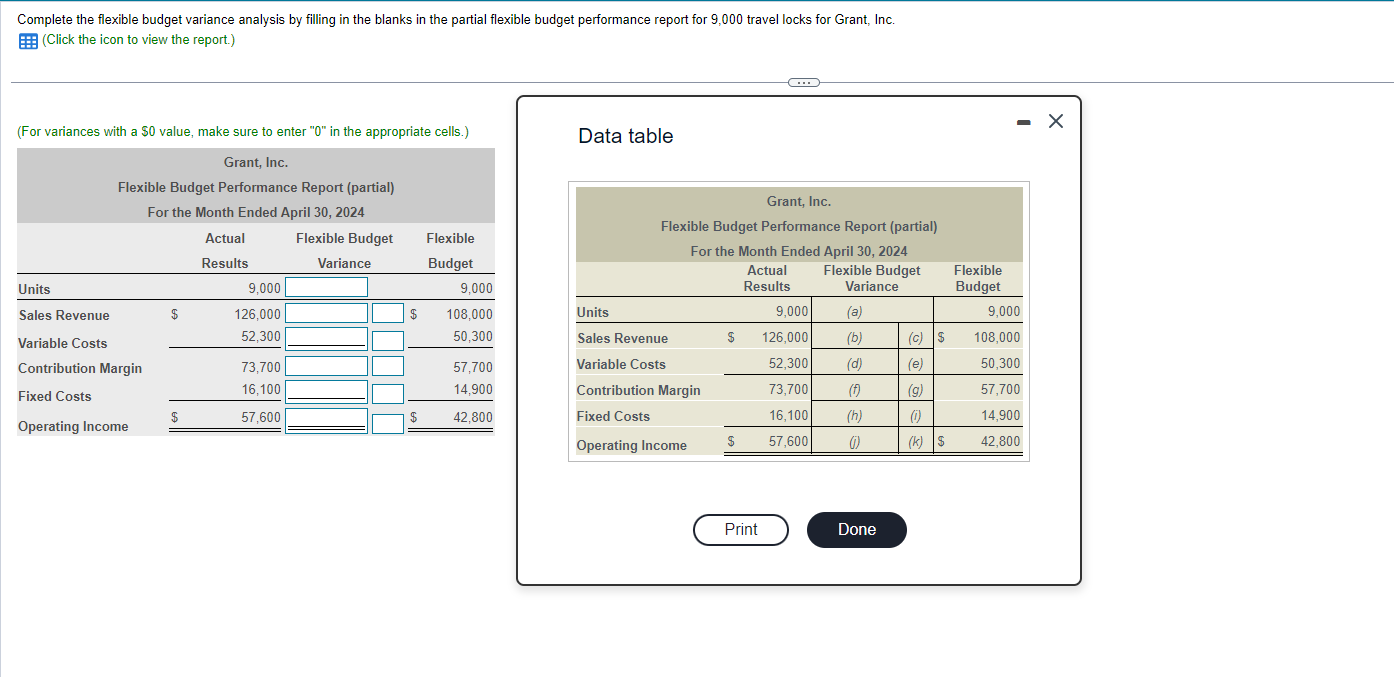Click blank (e) in data table
Viewport: 1394px width, 677px height.
click(x=915, y=364)
